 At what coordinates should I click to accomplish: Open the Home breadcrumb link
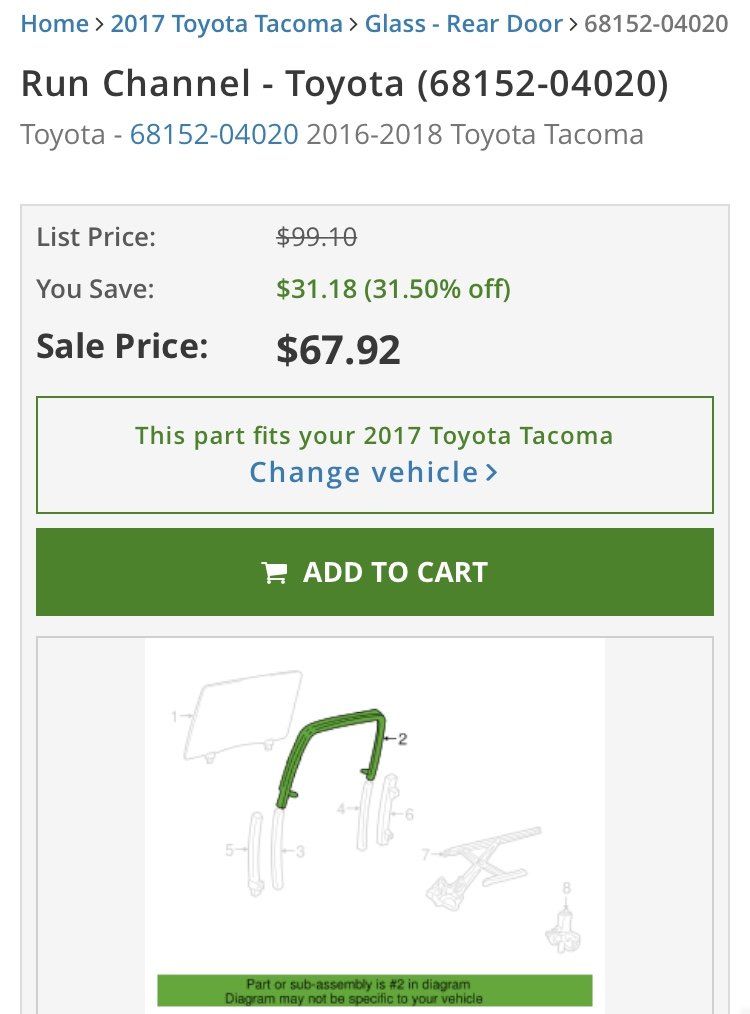(54, 24)
